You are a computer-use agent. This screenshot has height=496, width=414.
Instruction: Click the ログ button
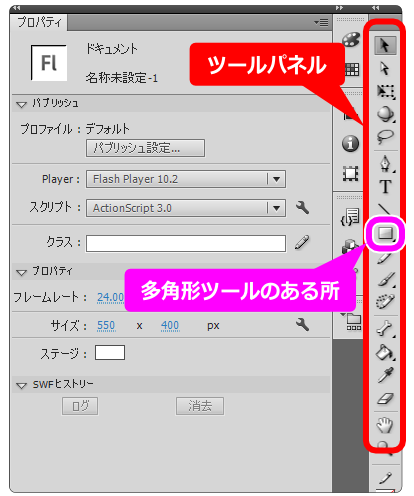(x=80, y=406)
